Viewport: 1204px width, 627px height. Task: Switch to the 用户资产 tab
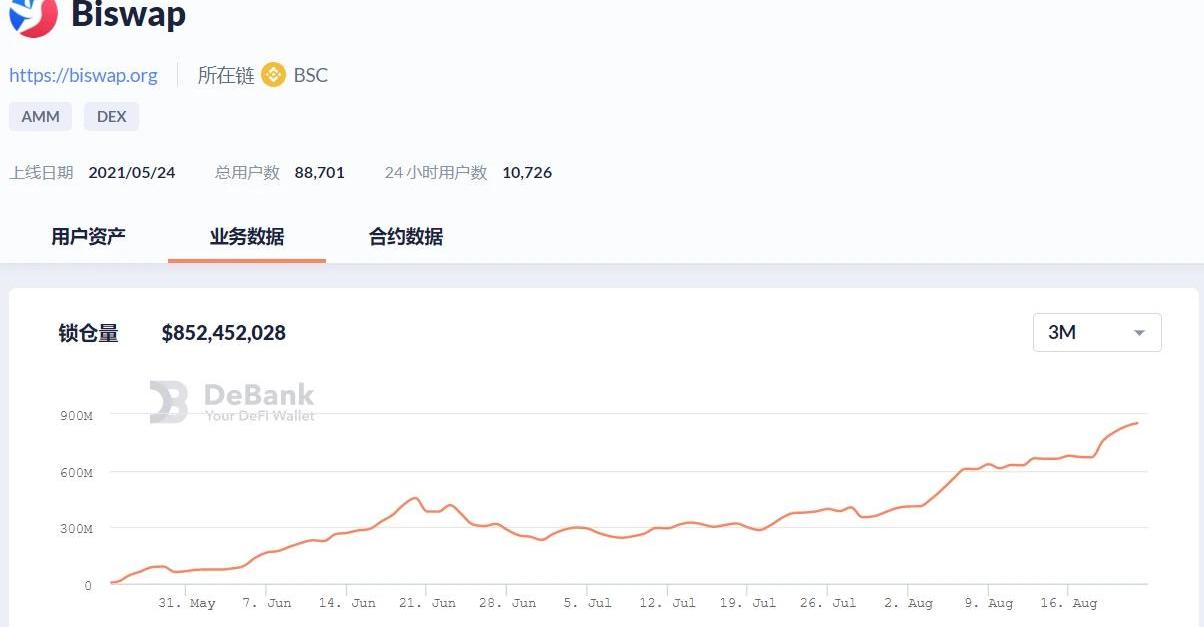point(88,237)
